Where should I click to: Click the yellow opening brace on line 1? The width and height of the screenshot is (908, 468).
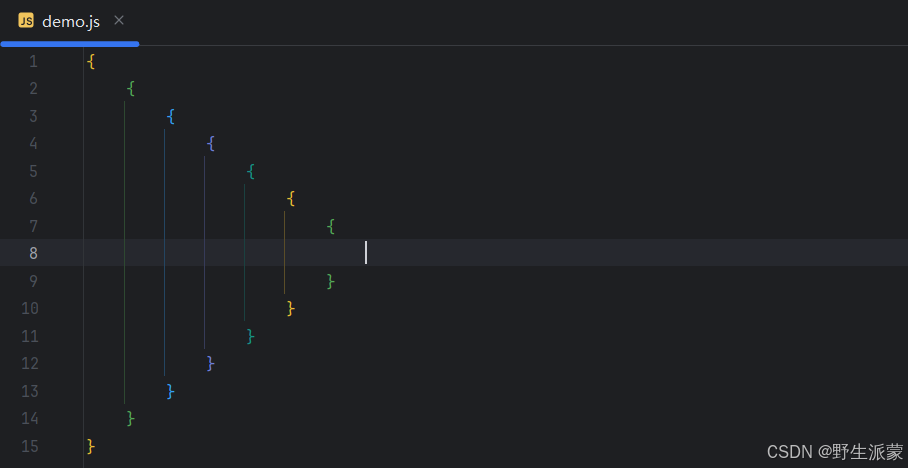tap(91, 61)
